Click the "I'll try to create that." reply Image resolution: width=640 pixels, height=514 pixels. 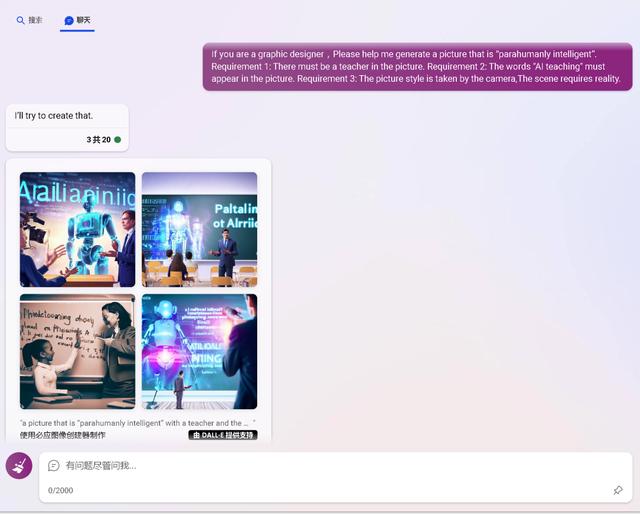[54, 116]
